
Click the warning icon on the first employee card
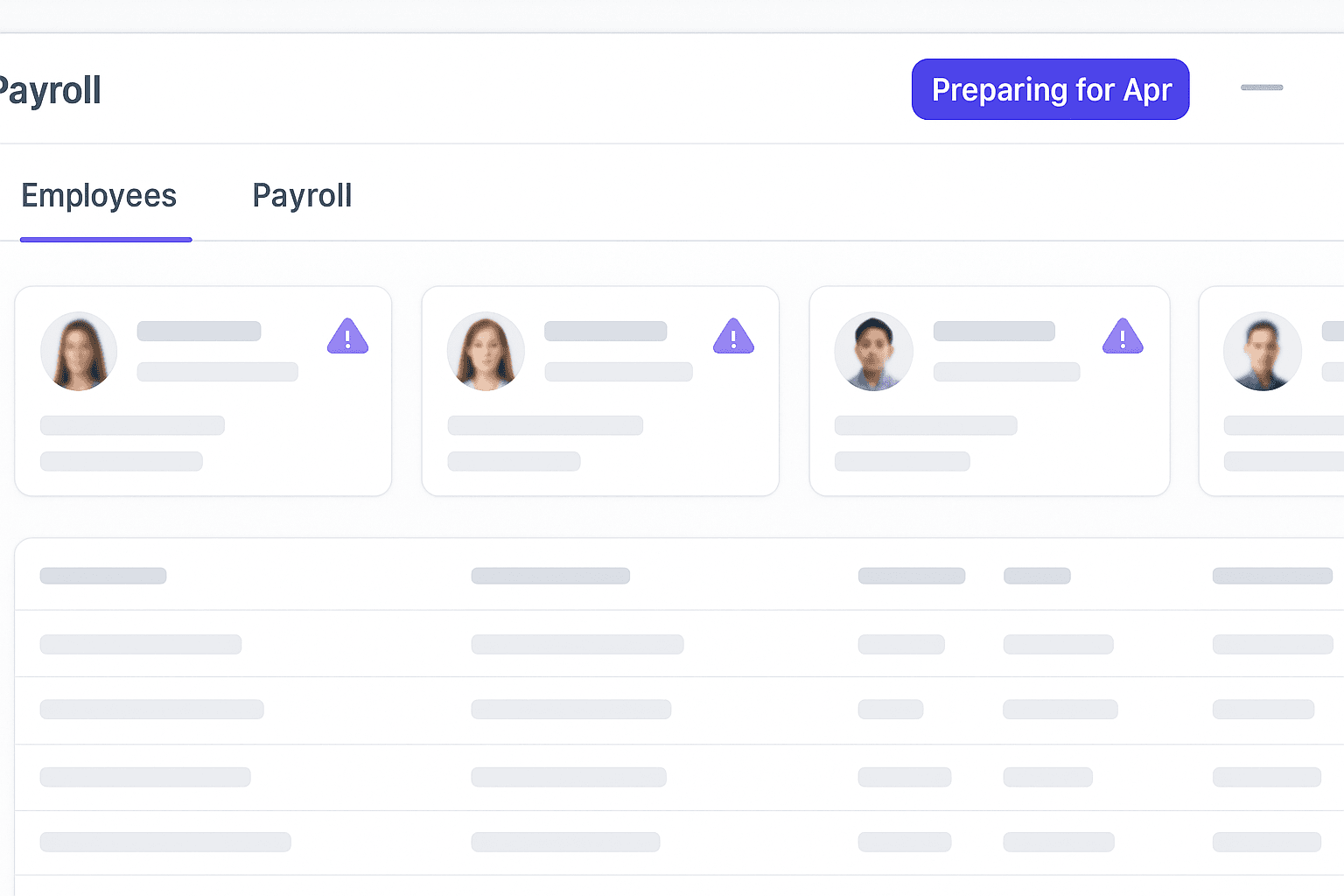tap(348, 336)
